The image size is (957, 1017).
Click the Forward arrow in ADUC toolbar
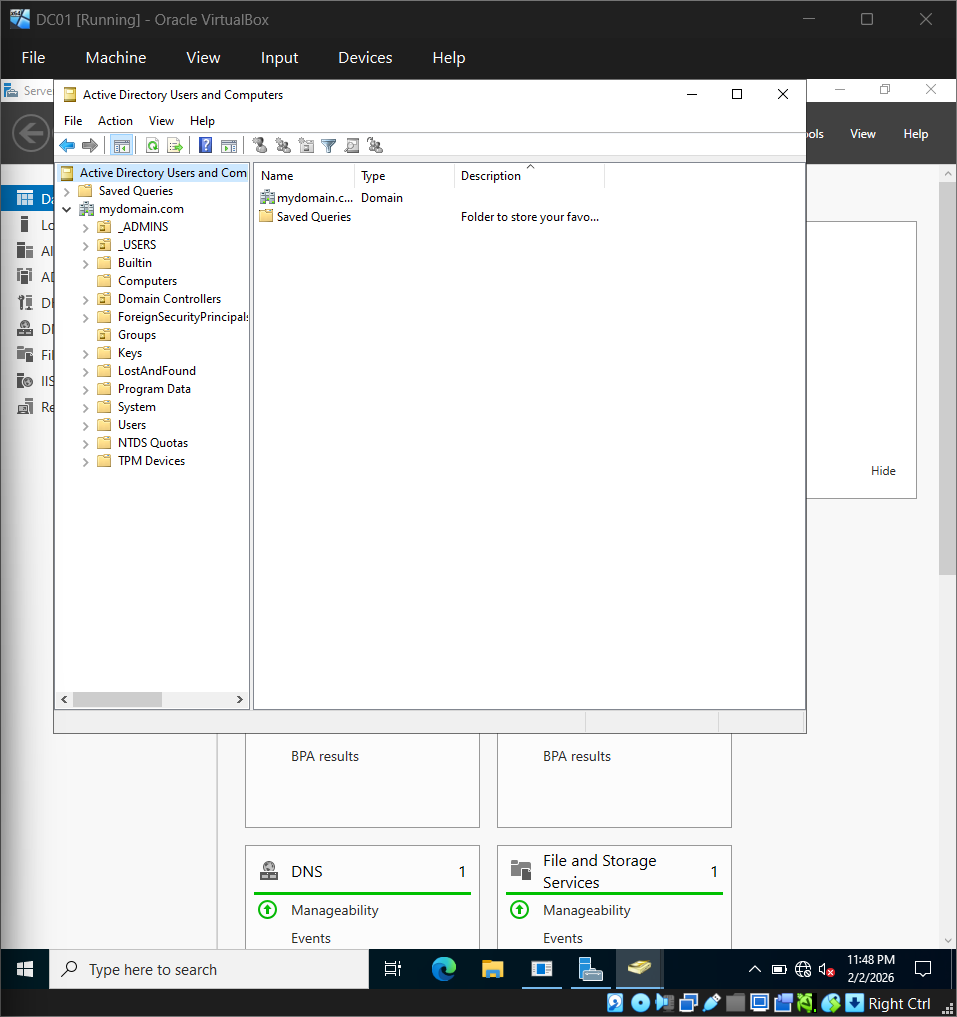click(x=90, y=146)
